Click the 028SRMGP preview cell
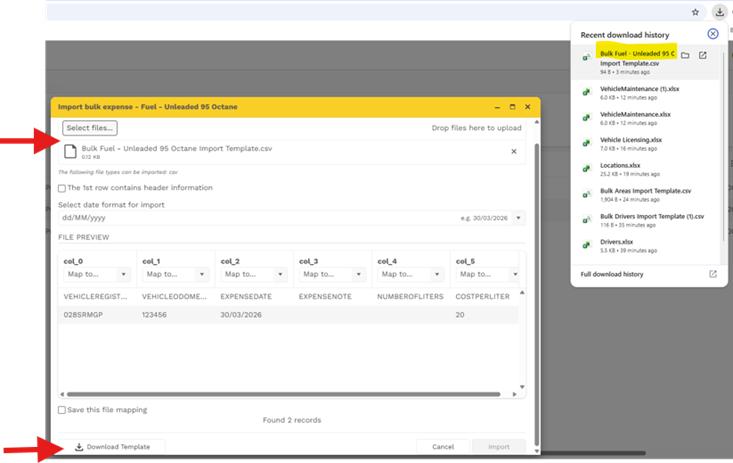The width and height of the screenshot is (733, 463). coord(83,315)
